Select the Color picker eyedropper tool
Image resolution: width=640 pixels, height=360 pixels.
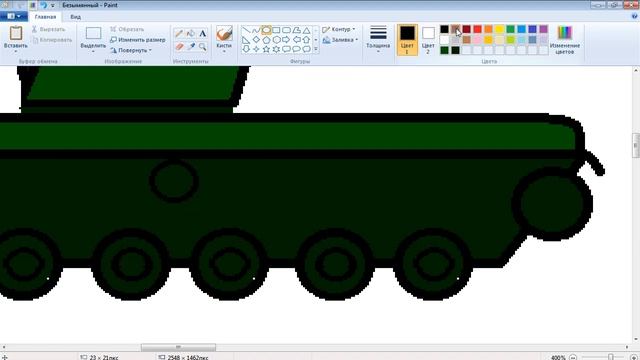coord(191,47)
